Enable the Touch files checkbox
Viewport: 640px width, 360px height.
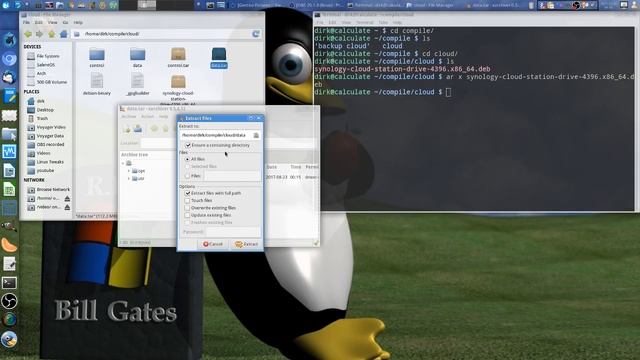click(x=187, y=200)
